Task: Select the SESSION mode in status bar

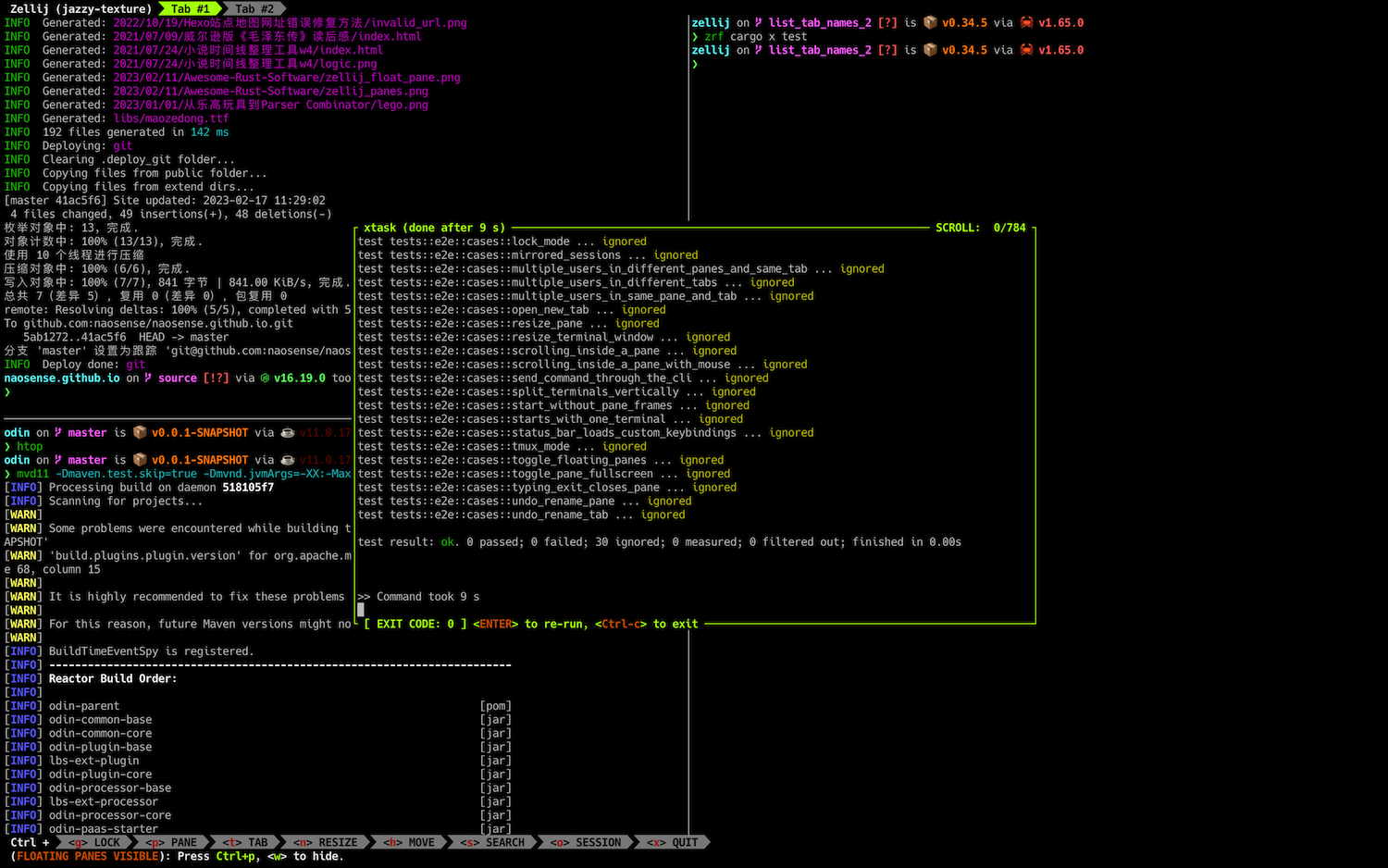Action: coord(586,843)
